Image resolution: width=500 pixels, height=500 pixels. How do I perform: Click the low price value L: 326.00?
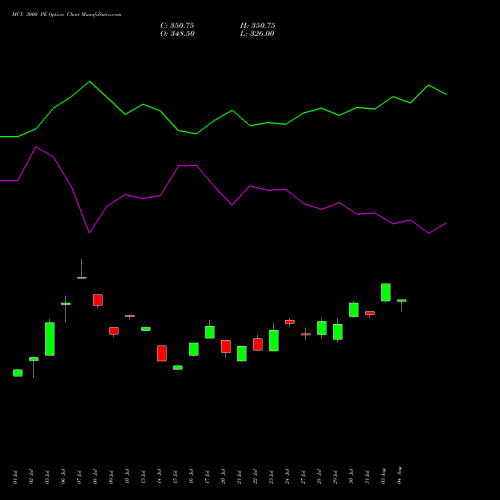(257, 34)
